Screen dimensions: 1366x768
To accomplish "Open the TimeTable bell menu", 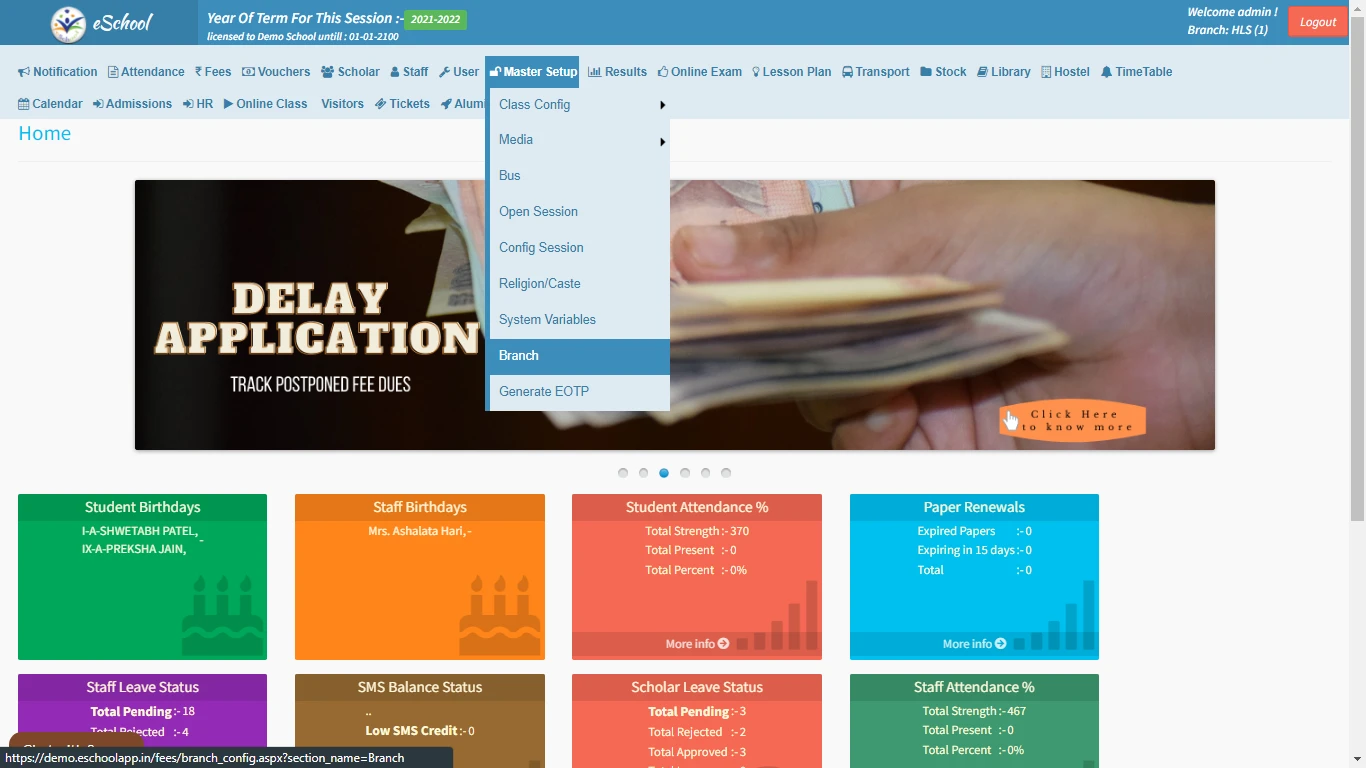I will click(1136, 72).
